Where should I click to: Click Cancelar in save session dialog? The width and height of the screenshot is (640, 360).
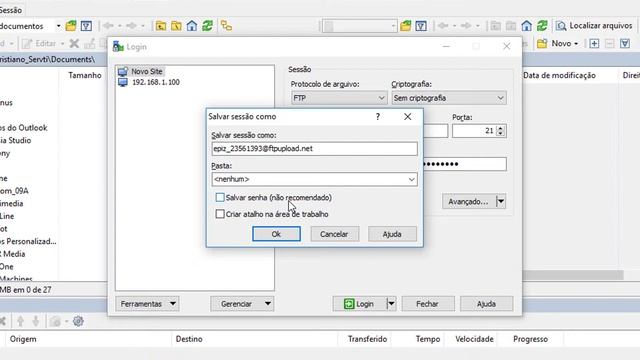(334, 234)
